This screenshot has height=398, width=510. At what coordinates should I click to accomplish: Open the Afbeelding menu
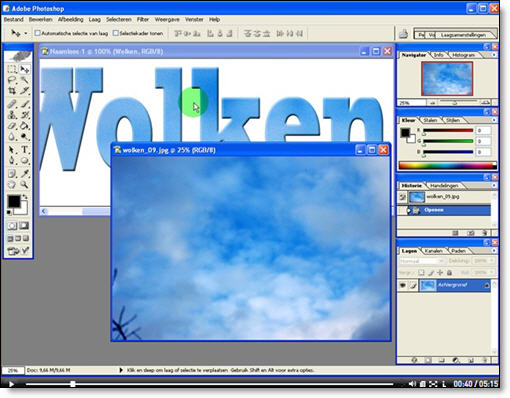tap(71, 19)
